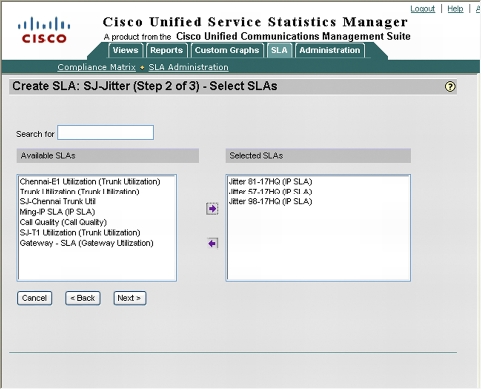
Task: Proceed with the Next > button
Action: tap(129, 298)
